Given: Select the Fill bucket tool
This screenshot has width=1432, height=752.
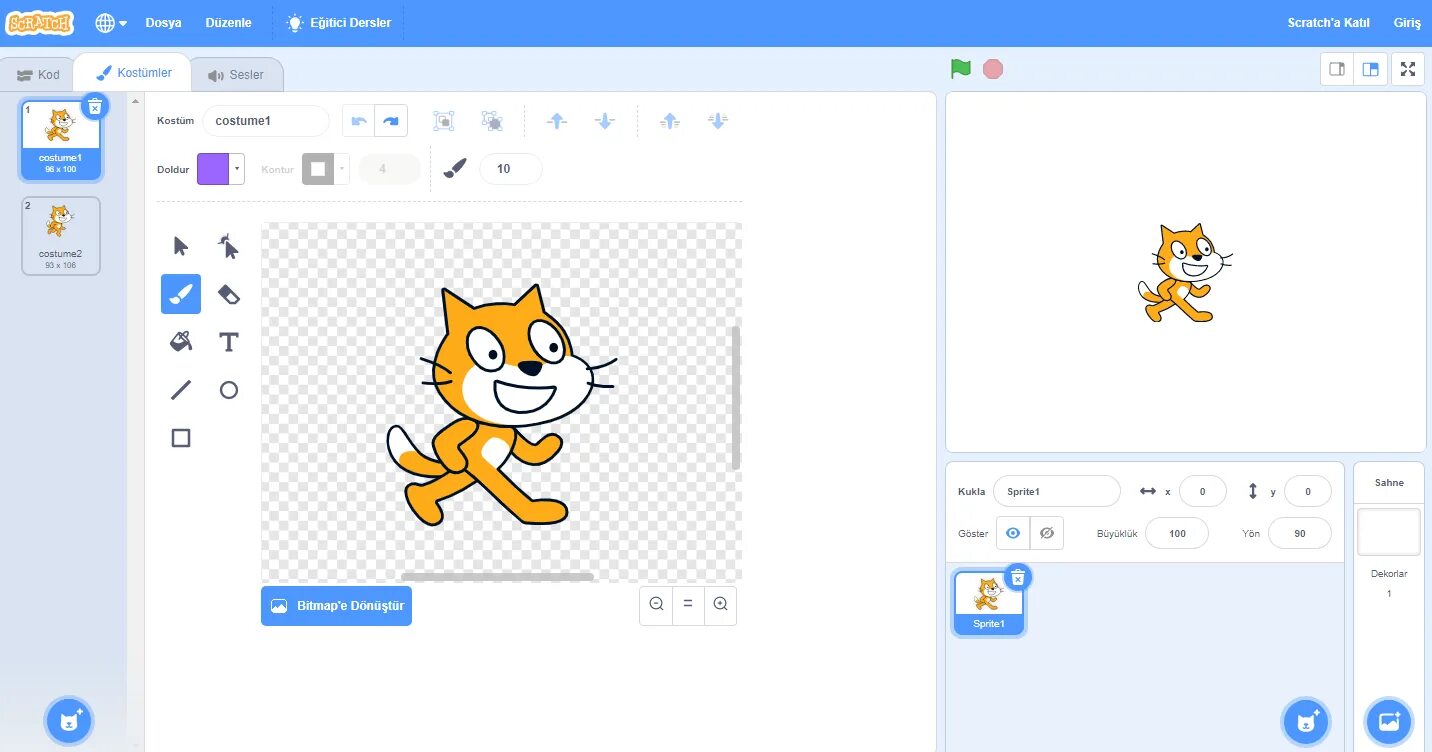Looking at the screenshot, I should tap(181, 342).
